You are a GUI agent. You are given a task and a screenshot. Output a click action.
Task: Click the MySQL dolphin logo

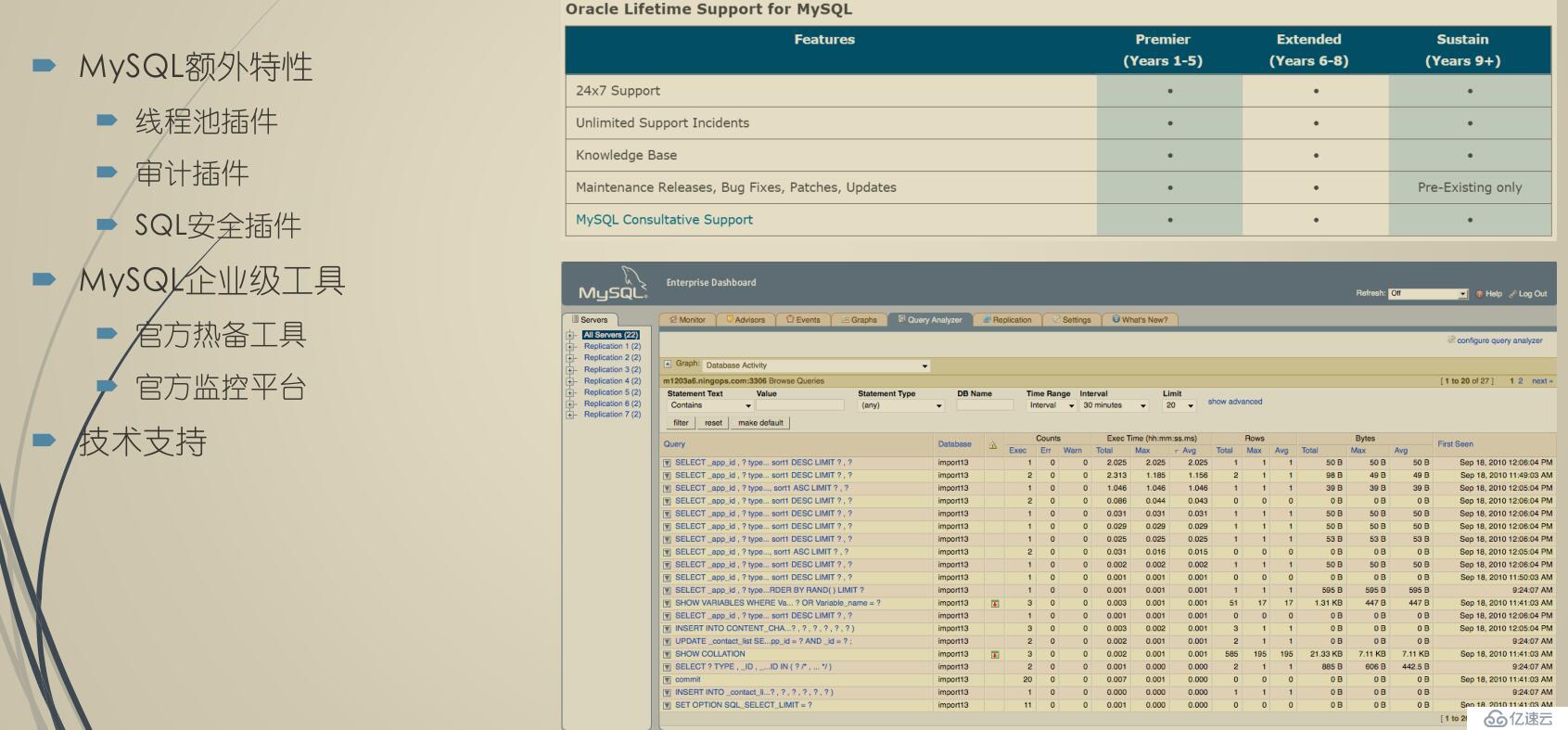tap(613, 284)
